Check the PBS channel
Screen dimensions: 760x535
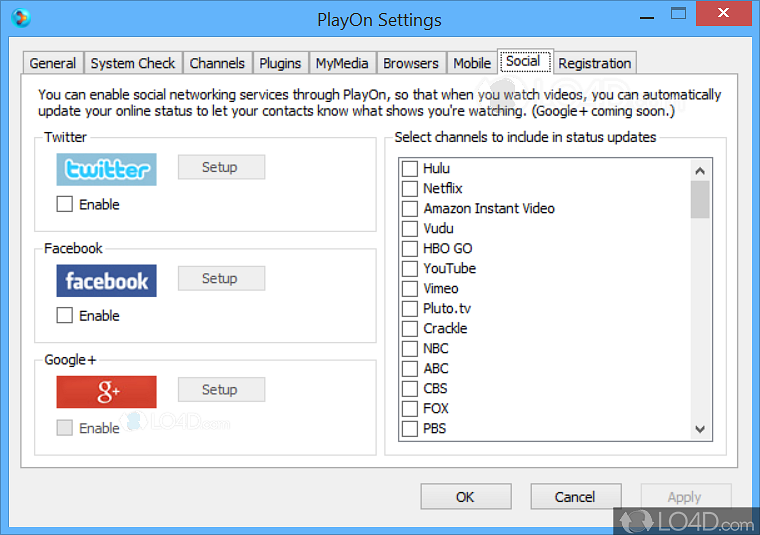pyautogui.click(x=410, y=429)
